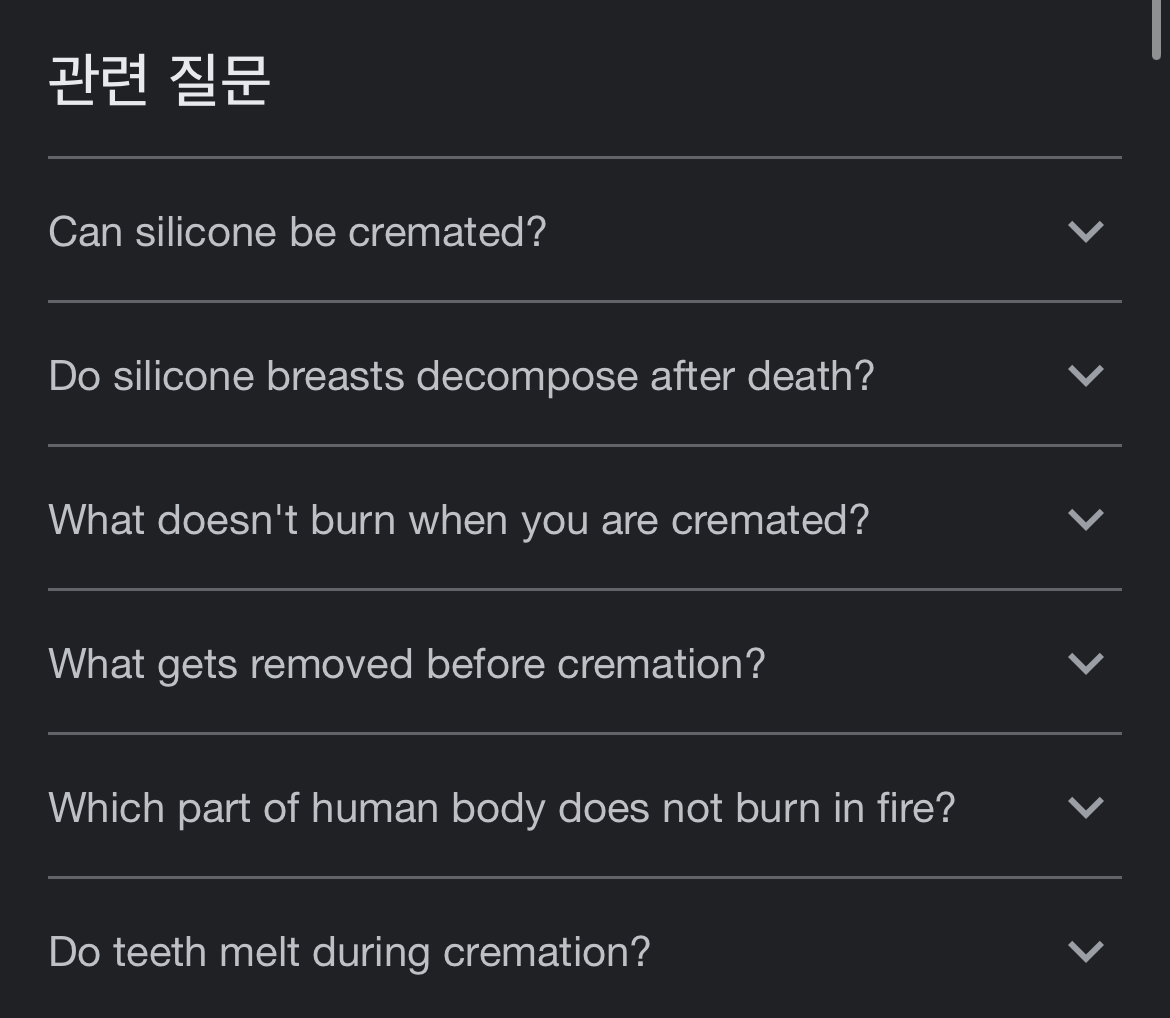Click the "What doesn't burn when you are cremated?" text
The image size is (1170, 1018).
(x=459, y=520)
